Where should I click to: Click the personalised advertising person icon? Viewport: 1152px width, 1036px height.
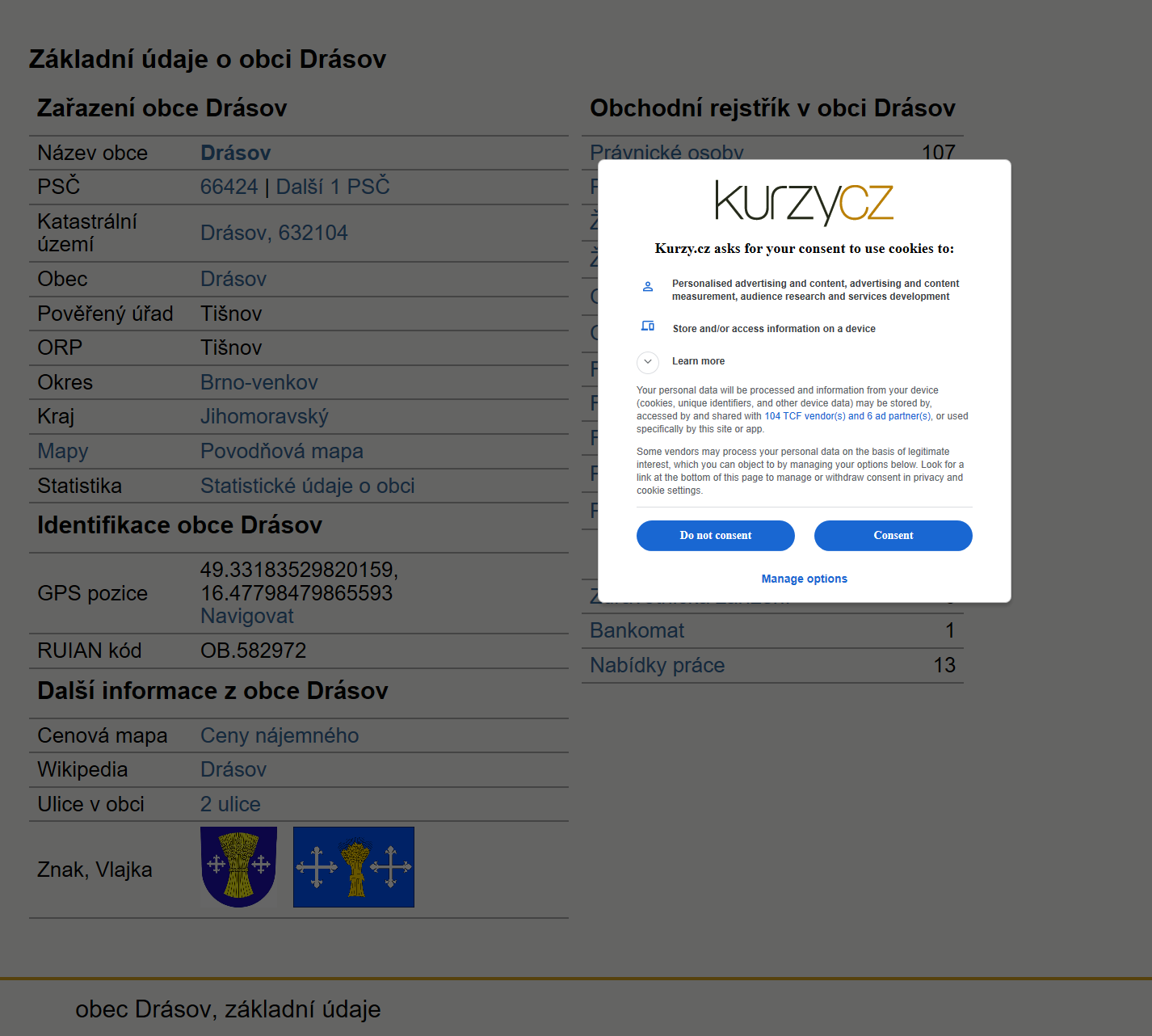coord(648,286)
